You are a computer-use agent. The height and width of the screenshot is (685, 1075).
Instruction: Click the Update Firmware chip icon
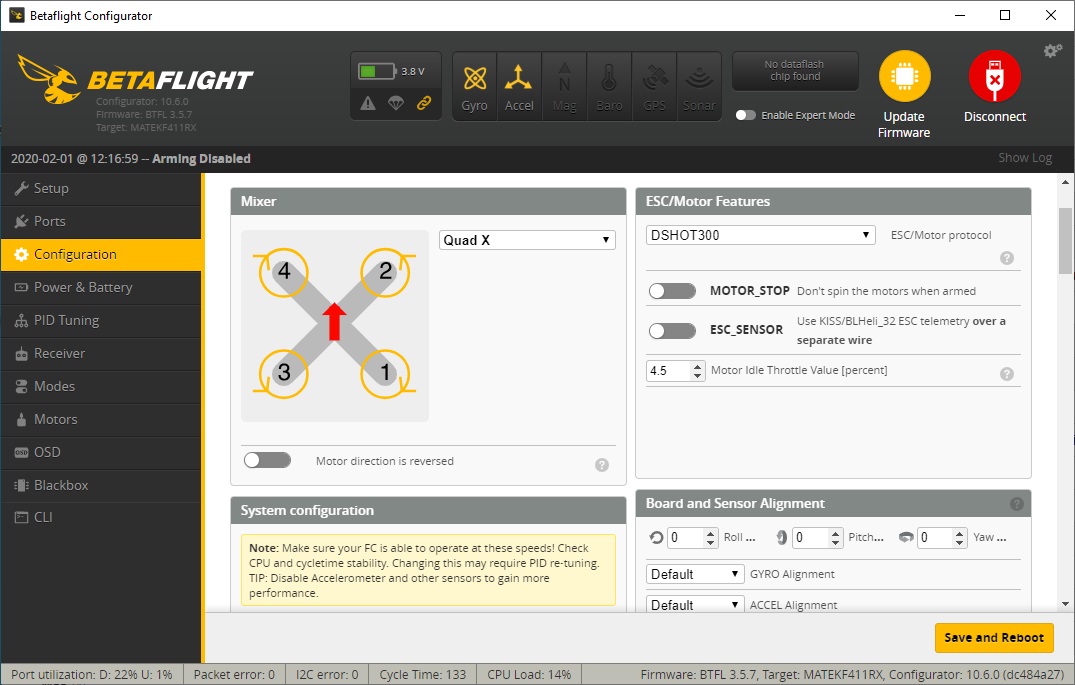point(904,76)
